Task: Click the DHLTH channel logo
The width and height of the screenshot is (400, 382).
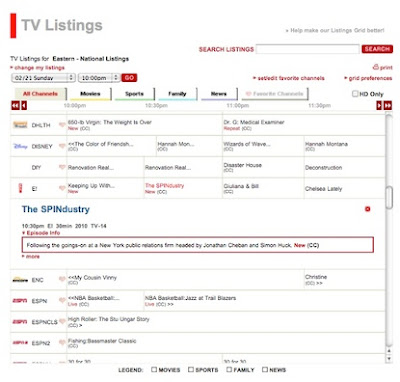Action: [x=20, y=125]
